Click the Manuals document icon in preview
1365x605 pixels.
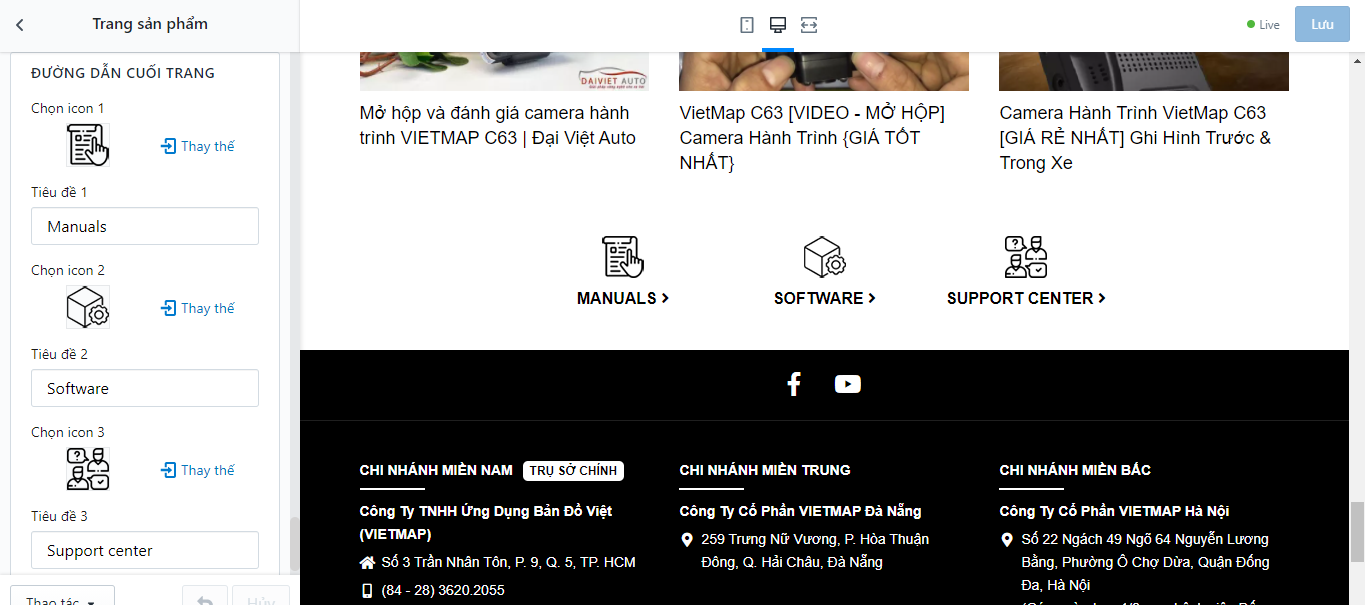pos(623,257)
